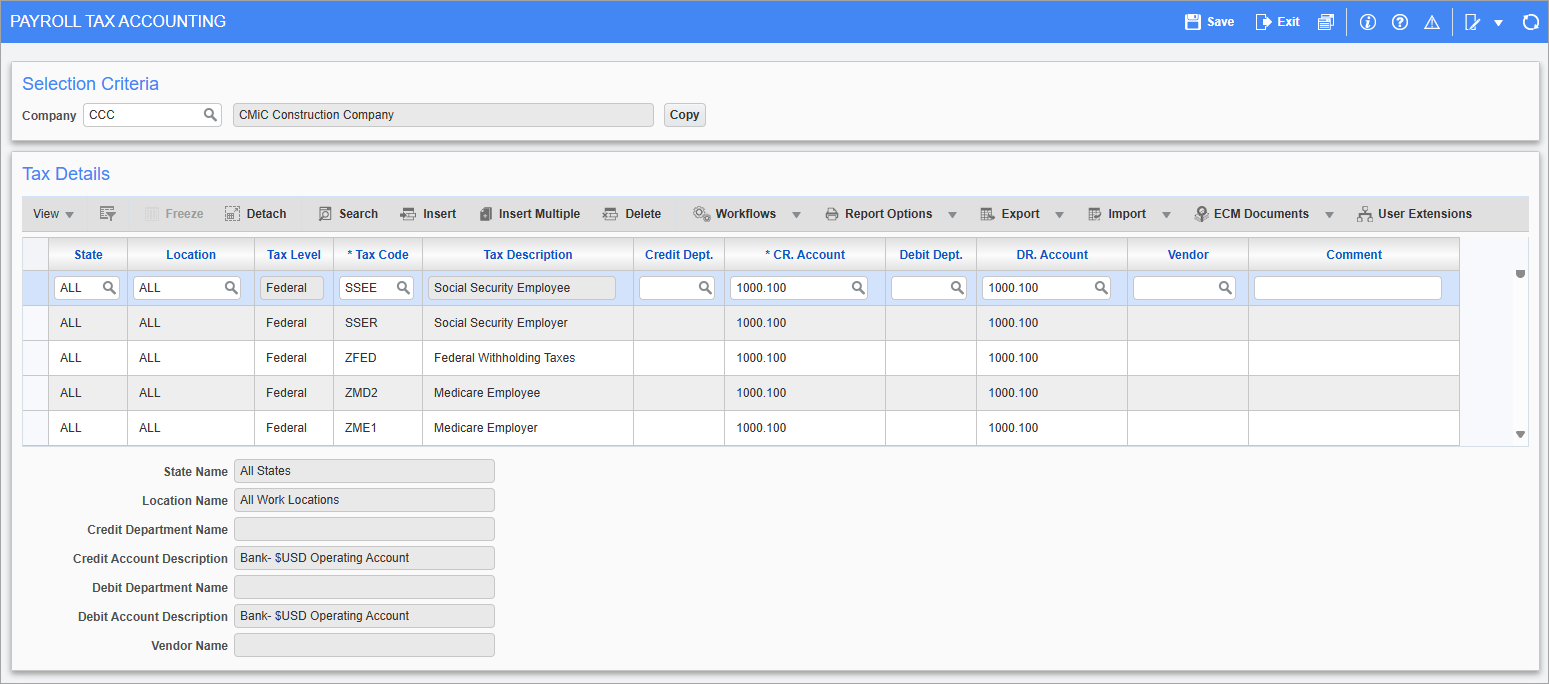1549x684 pixels.
Task: Edit the Company code field CCC
Action: point(143,115)
